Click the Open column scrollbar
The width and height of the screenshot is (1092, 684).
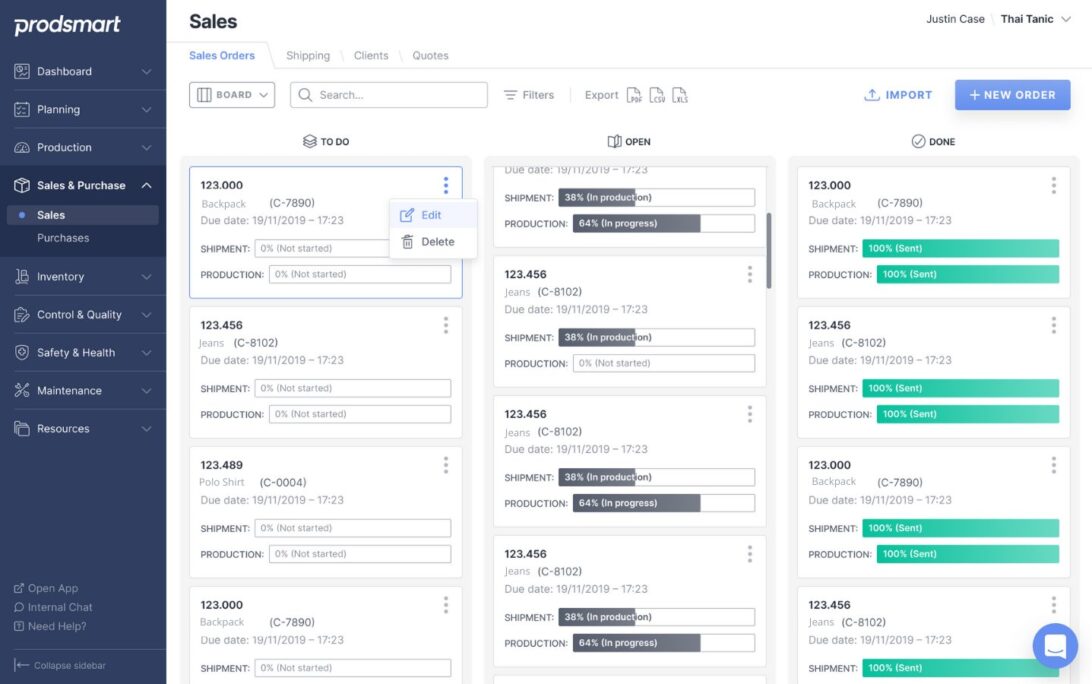(769, 251)
